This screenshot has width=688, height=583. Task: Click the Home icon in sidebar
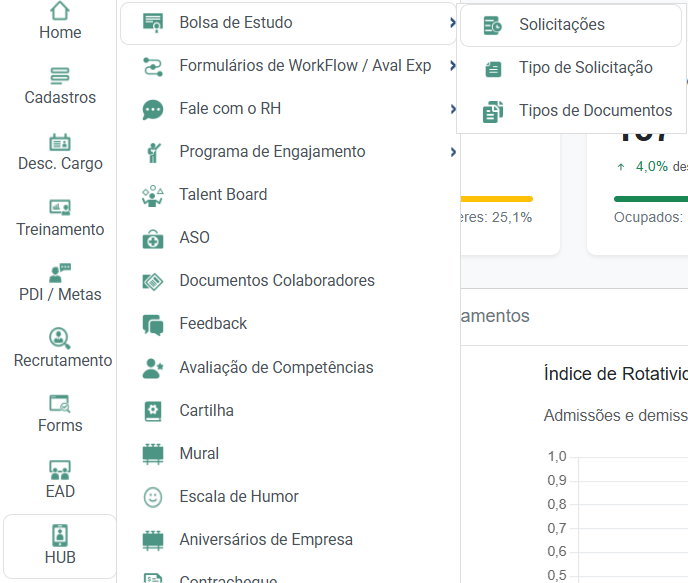point(60,11)
